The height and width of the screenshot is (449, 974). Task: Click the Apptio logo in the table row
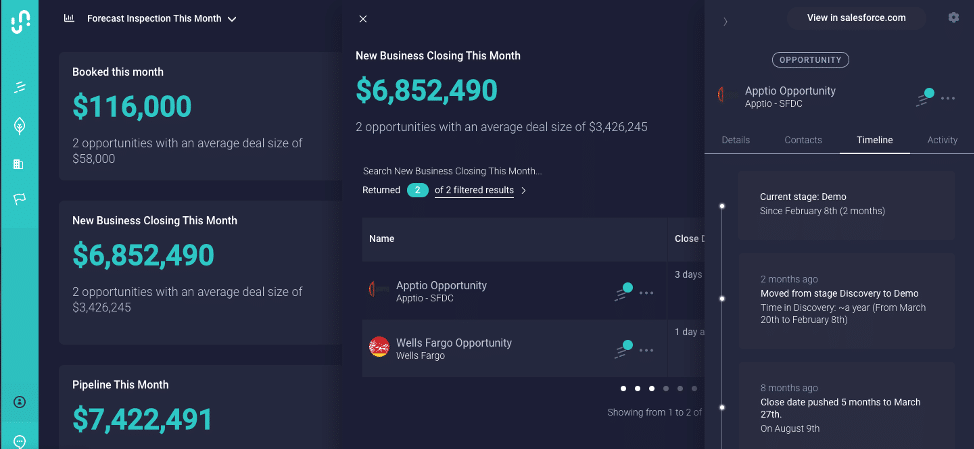[x=378, y=290]
